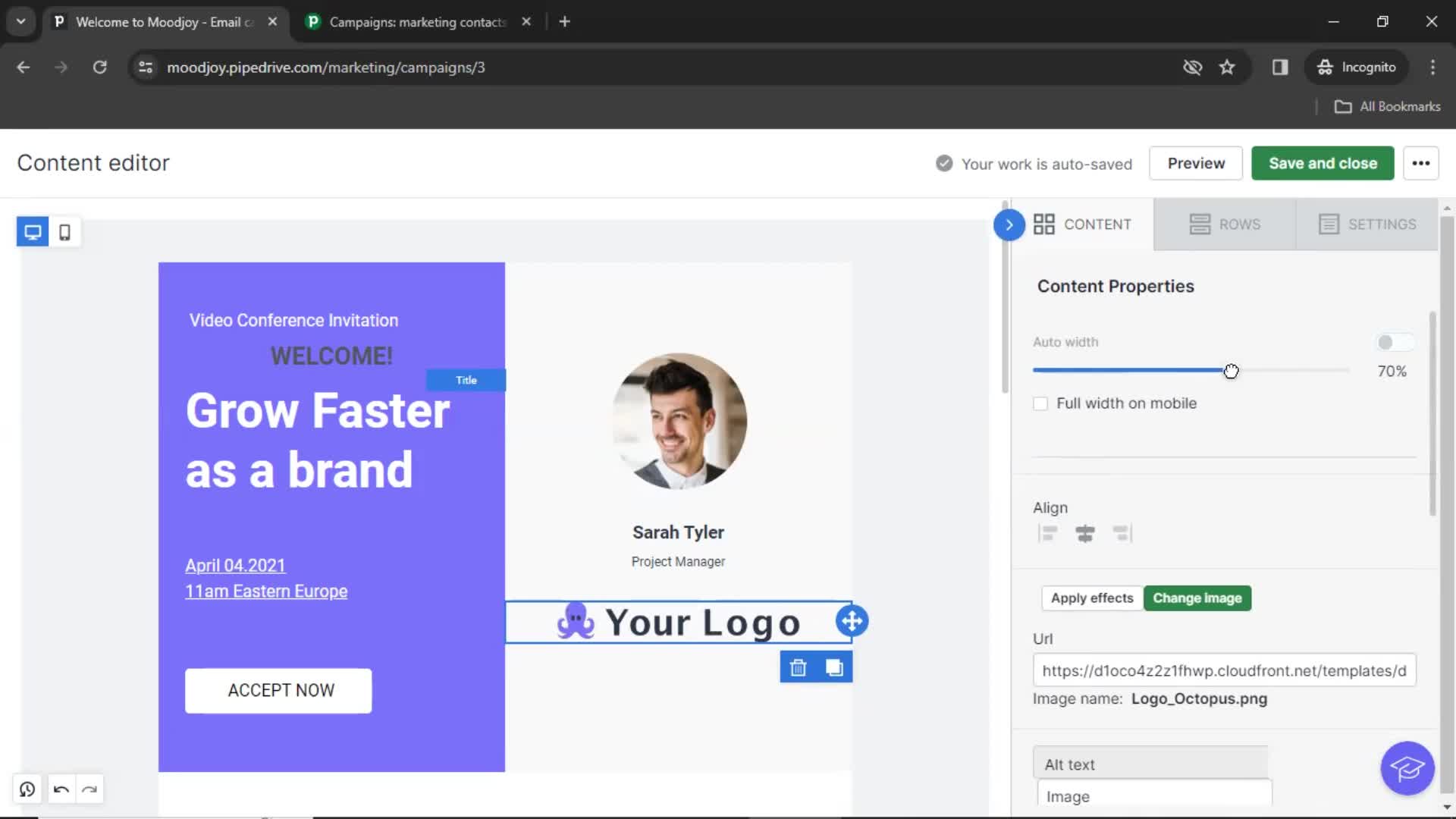
Task: Click the duplicate image icon
Action: pos(834,667)
